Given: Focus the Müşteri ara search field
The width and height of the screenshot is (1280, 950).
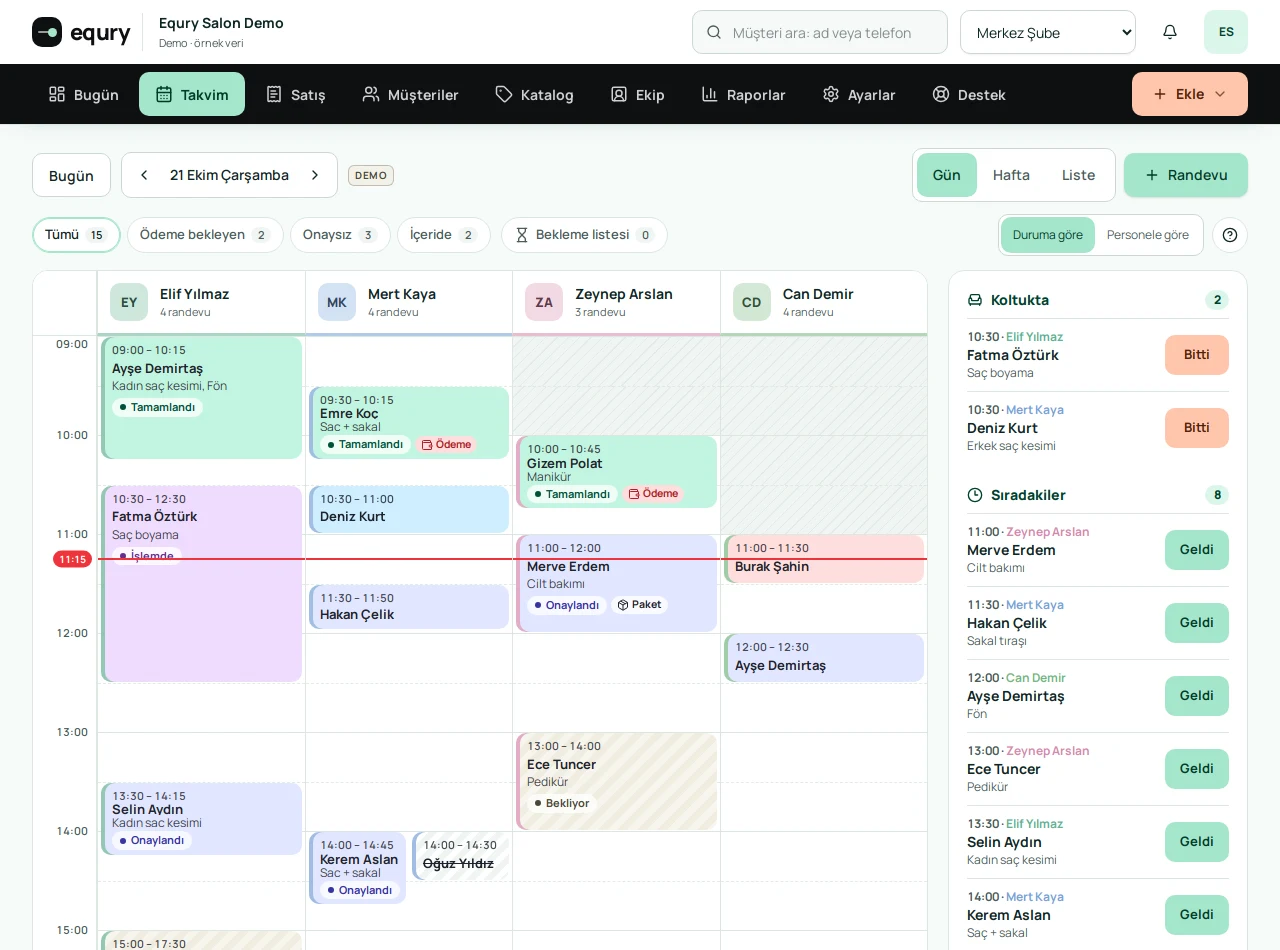Looking at the screenshot, I should [x=820, y=32].
